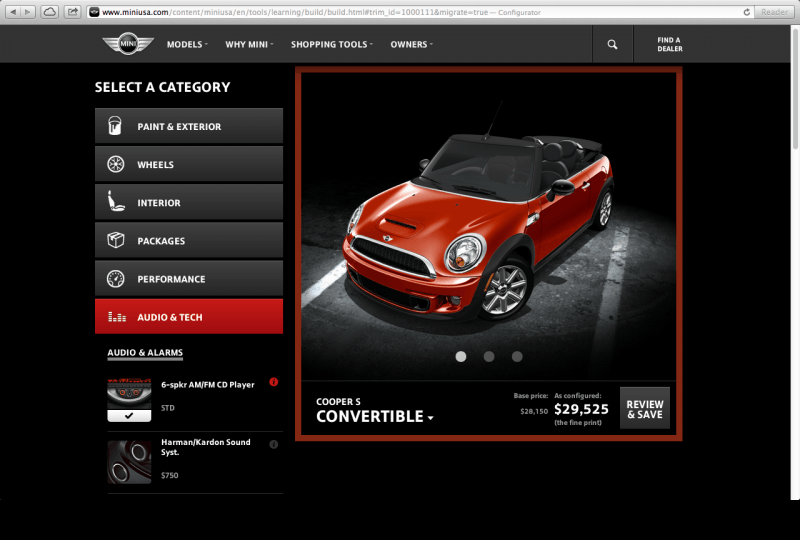The height and width of the screenshot is (540, 800).
Task: Click the Select a Category heading
Action: (x=162, y=87)
